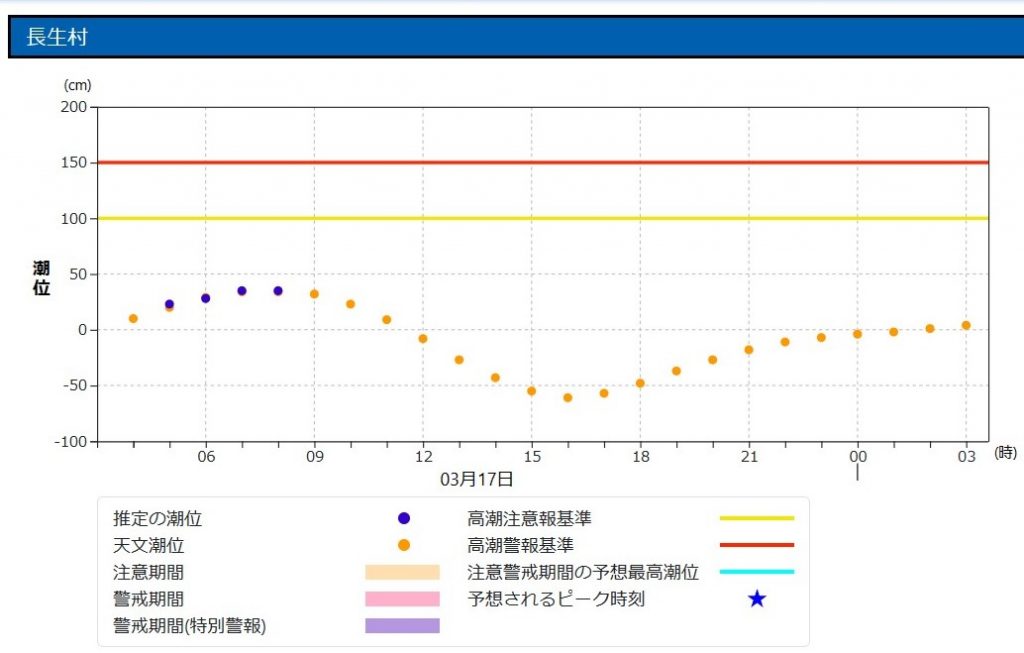This screenshot has width=1024, height=653.
Task: Click the -100 y-axis value
Action: (71, 441)
